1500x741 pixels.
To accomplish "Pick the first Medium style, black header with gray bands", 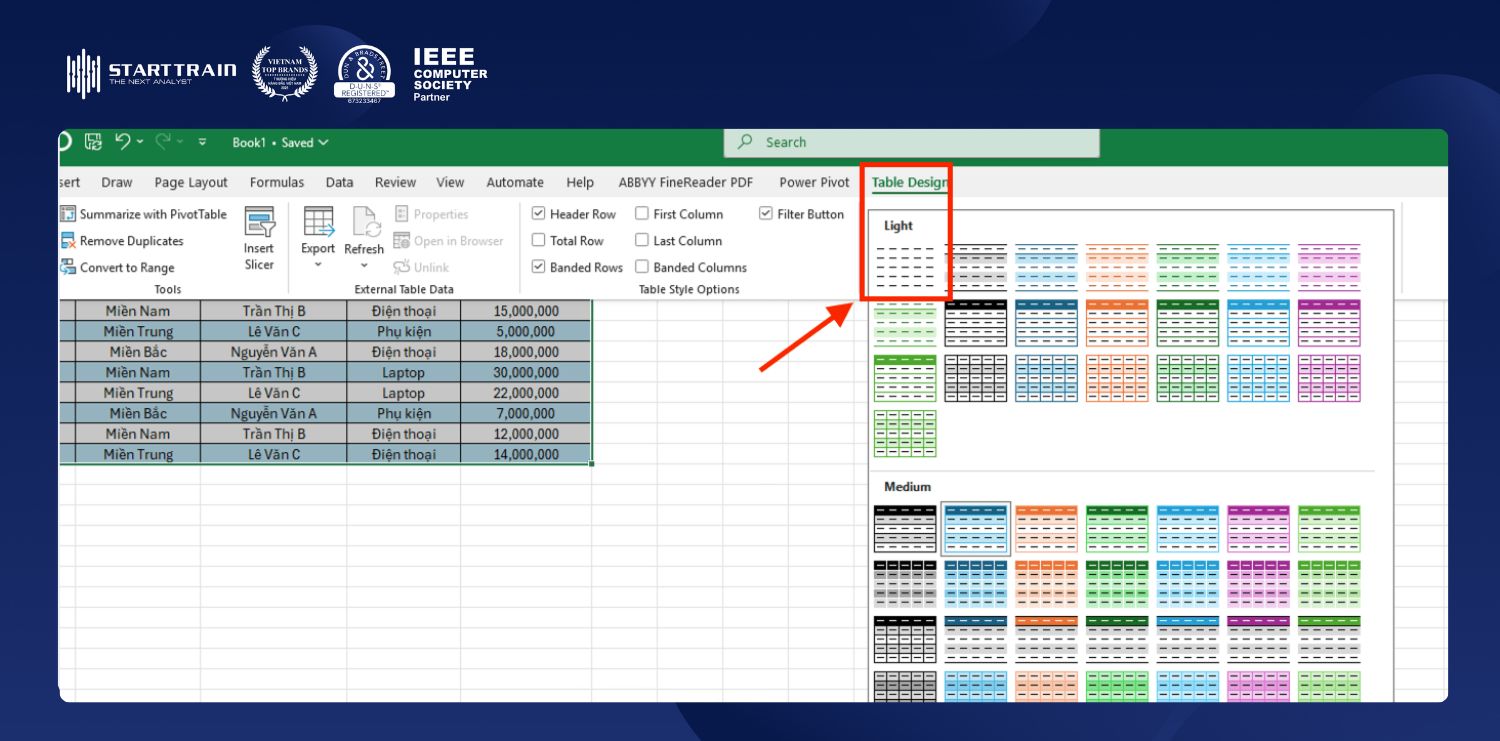I will click(905, 528).
